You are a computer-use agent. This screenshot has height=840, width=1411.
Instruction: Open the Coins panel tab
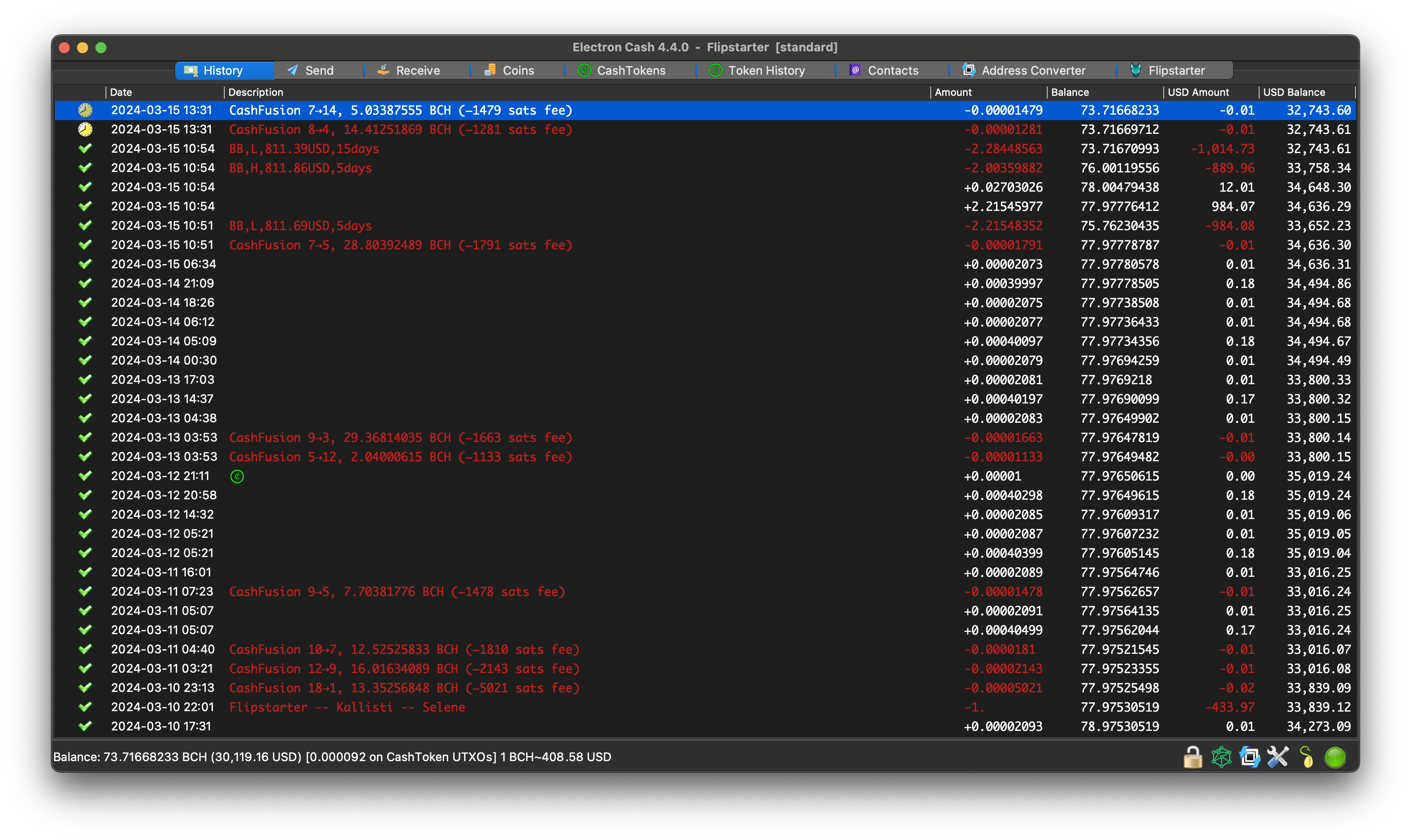click(517, 70)
